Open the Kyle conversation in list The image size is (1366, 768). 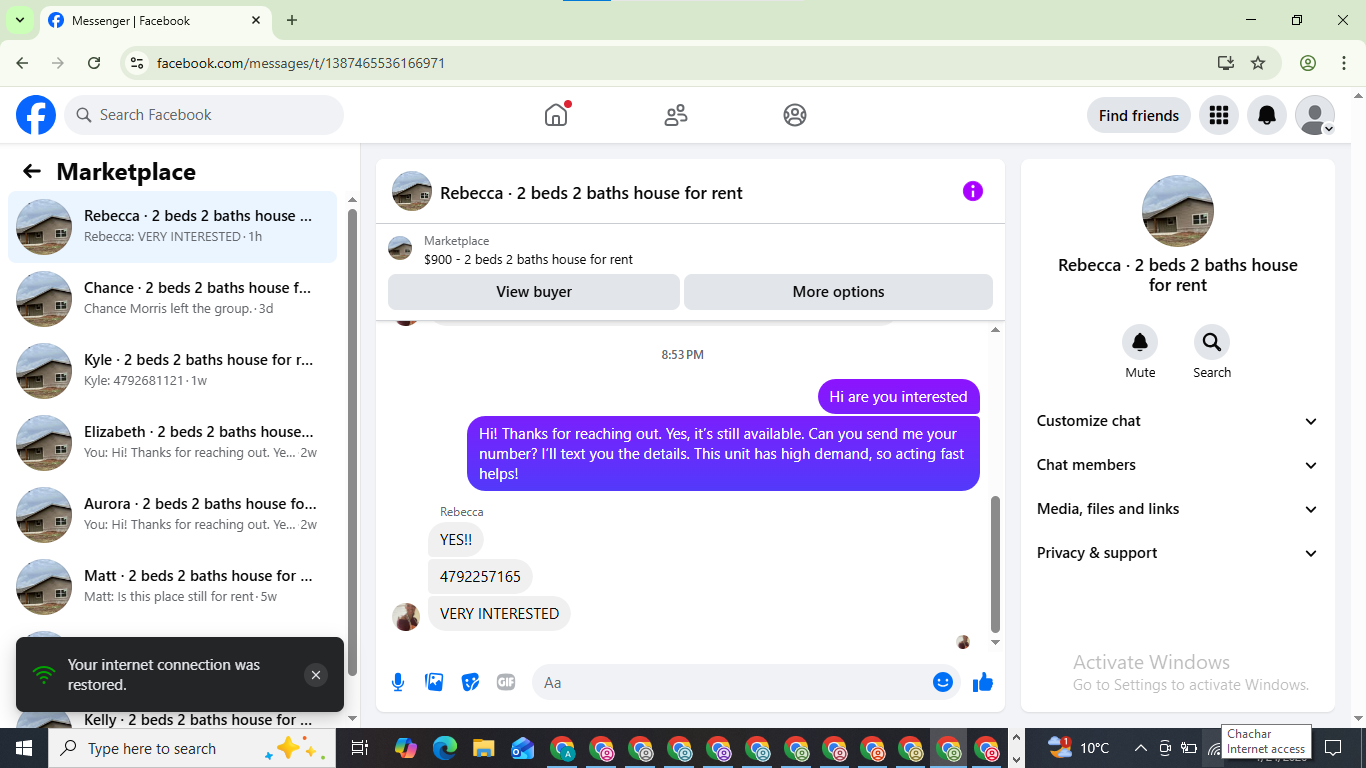(172, 371)
